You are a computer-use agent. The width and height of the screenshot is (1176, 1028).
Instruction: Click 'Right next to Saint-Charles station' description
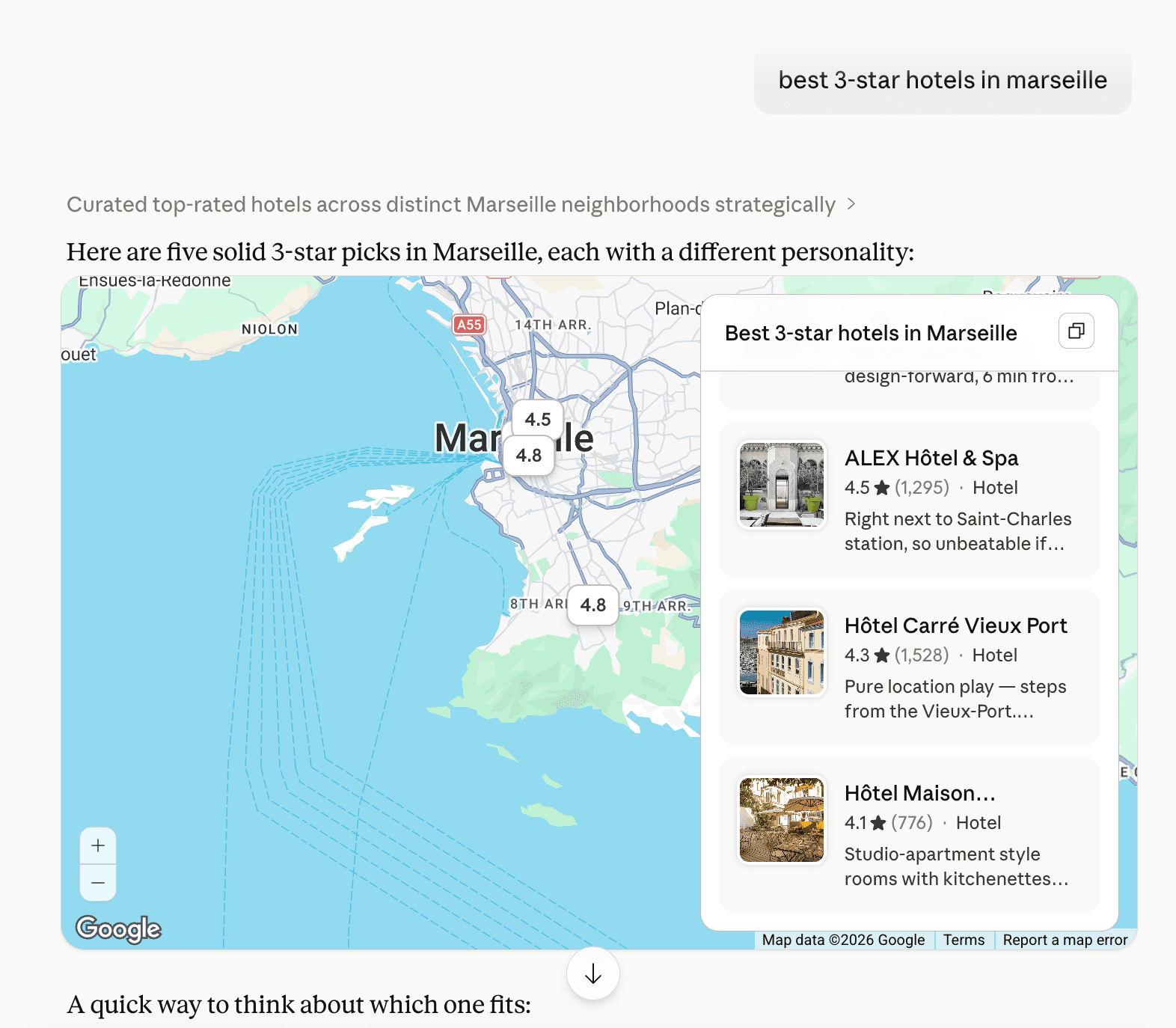click(x=958, y=531)
